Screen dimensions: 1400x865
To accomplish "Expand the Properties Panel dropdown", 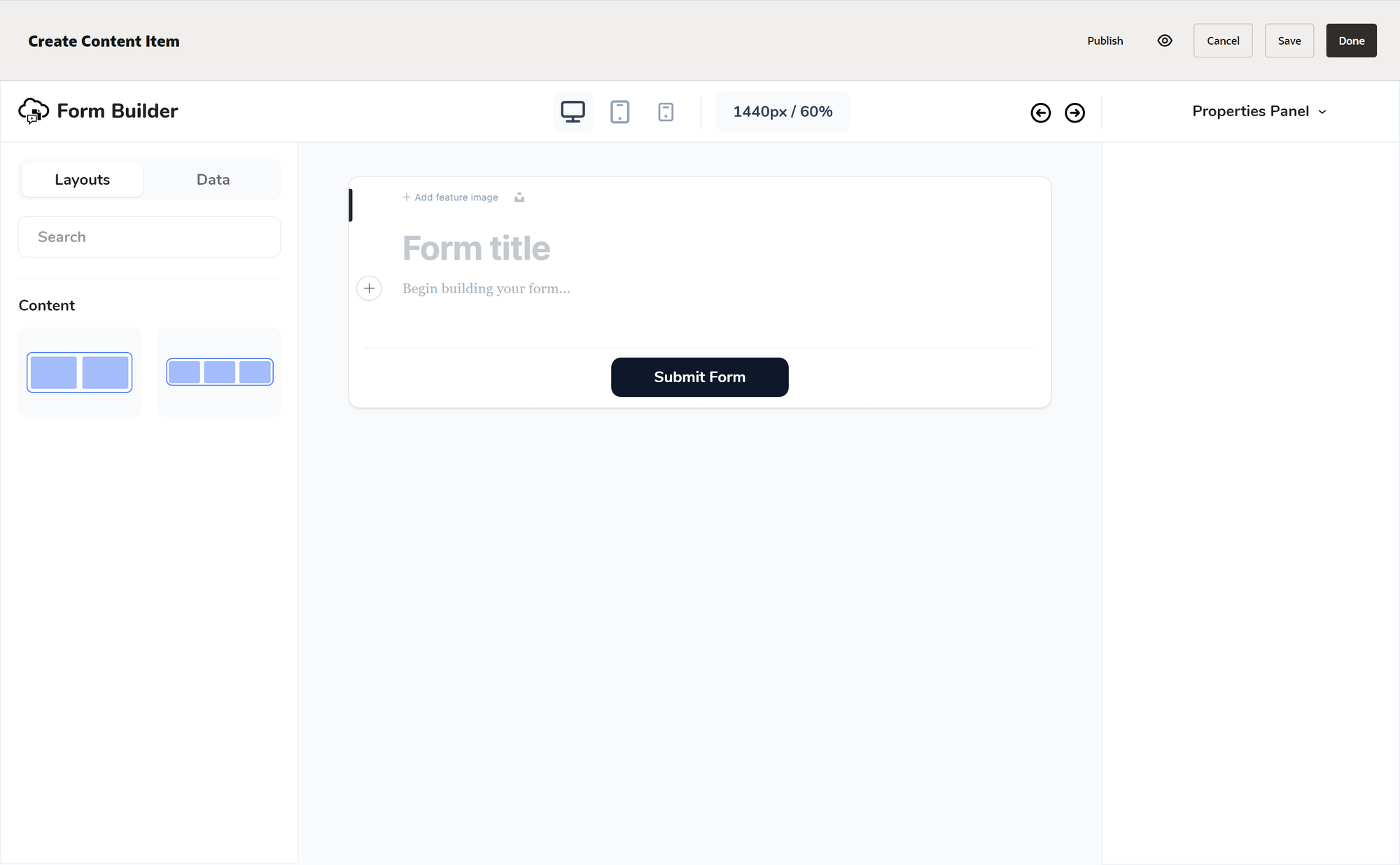I will 1259,111.
